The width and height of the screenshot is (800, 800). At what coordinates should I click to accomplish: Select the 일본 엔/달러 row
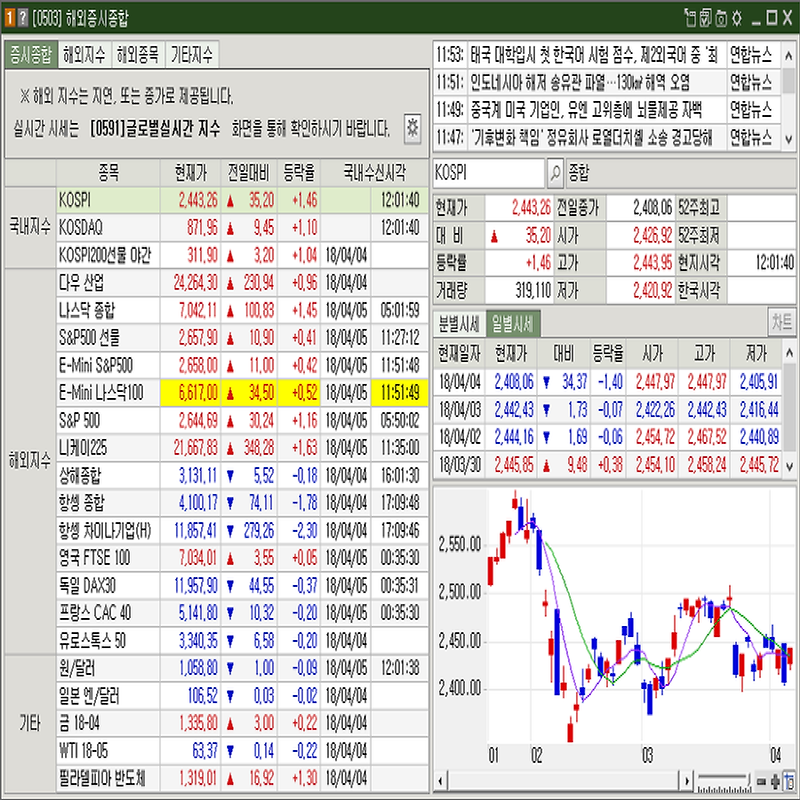tap(242, 695)
